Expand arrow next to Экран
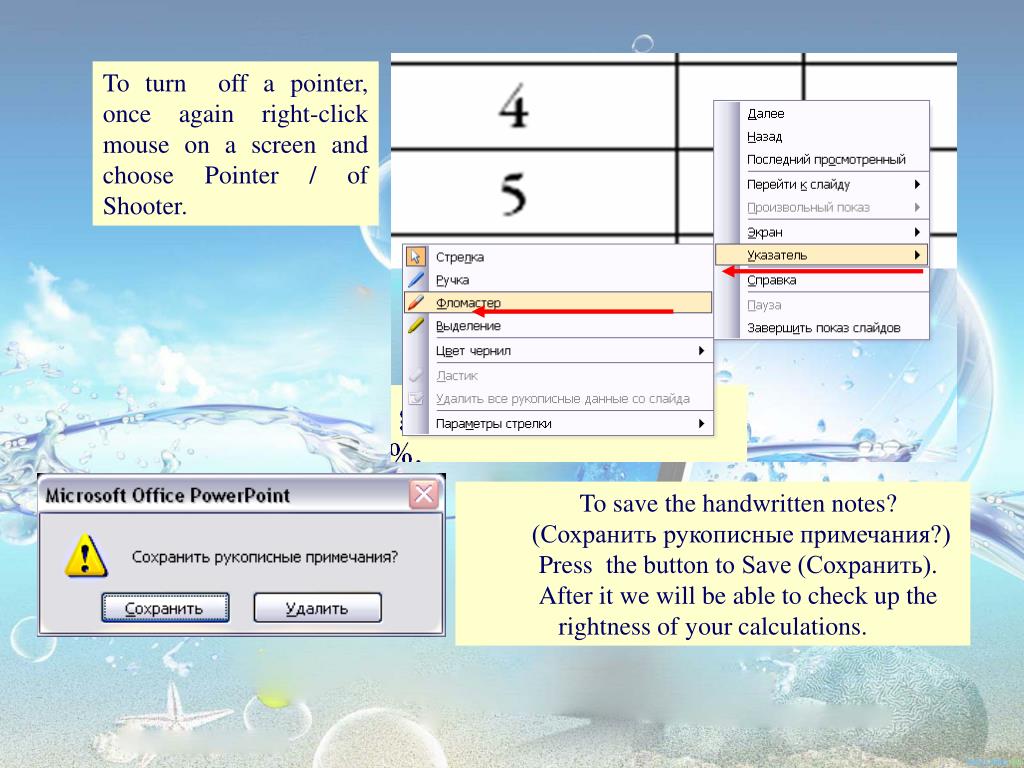1024x768 pixels. pyautogui.click(x=918, y=232)
